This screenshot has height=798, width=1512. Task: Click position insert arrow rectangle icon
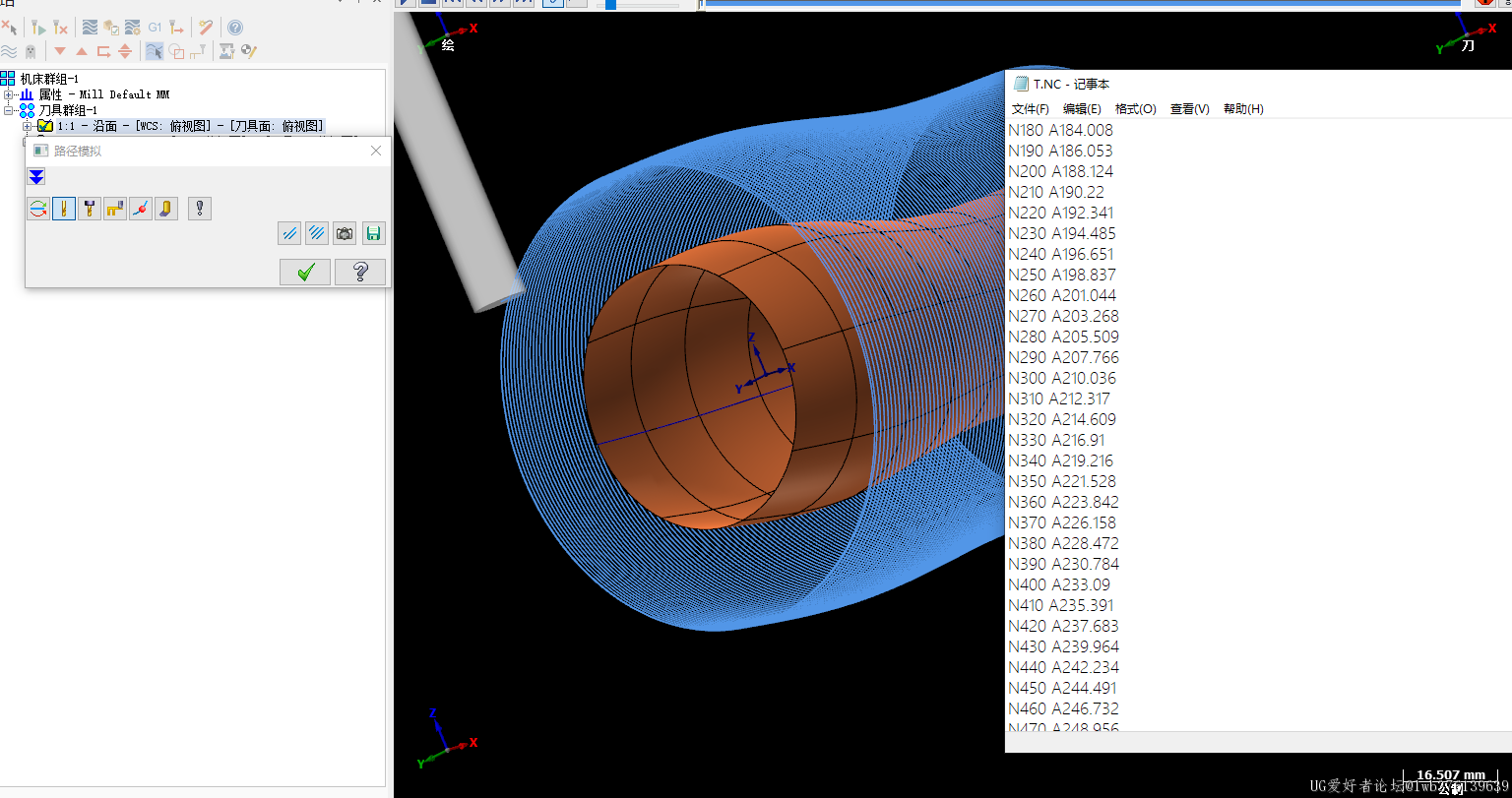point(103,51)
